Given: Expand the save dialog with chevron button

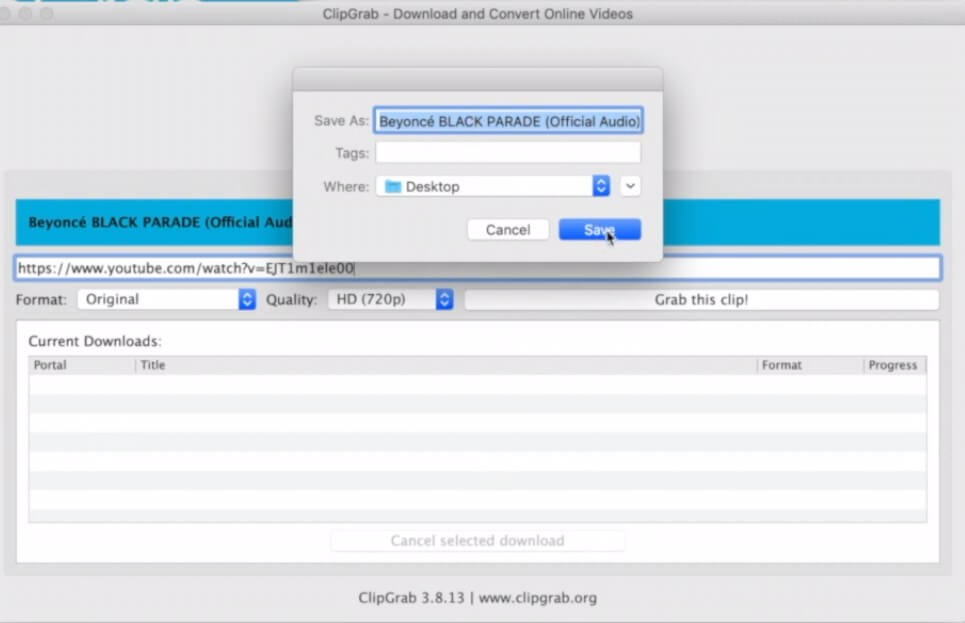Looking at the screenshot, I should pyautogui.click(x=630, y=186).
